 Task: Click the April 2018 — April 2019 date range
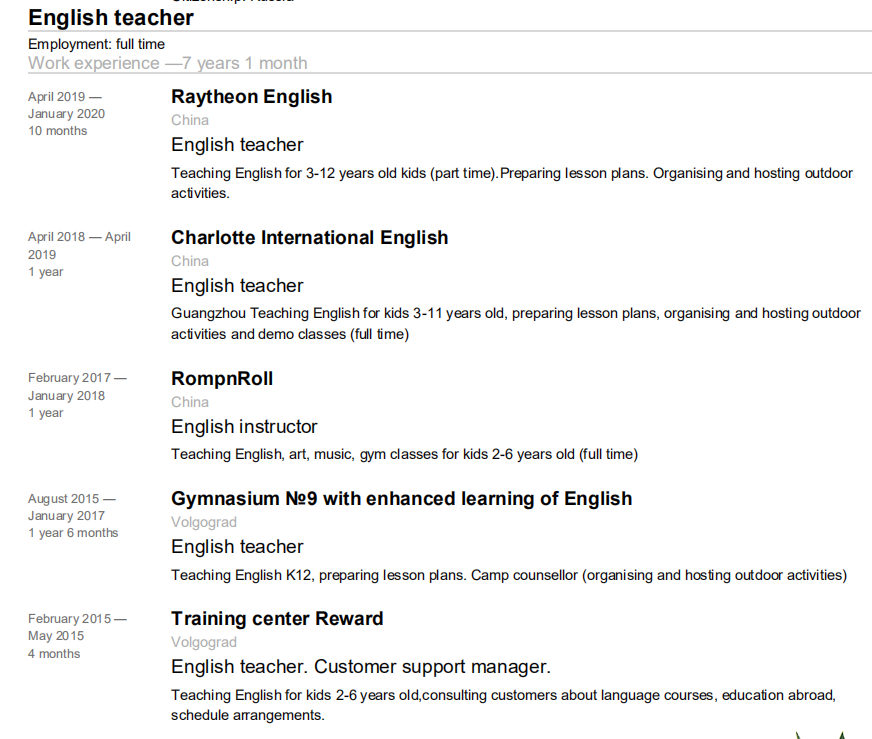coord(79,245)
